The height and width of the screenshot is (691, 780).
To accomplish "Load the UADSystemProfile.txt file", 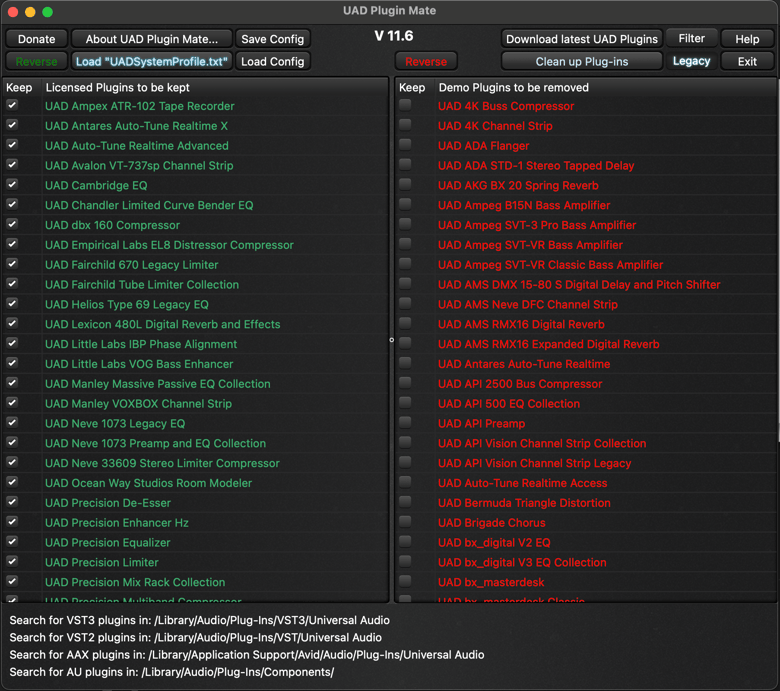I will [x=152, y=61].
